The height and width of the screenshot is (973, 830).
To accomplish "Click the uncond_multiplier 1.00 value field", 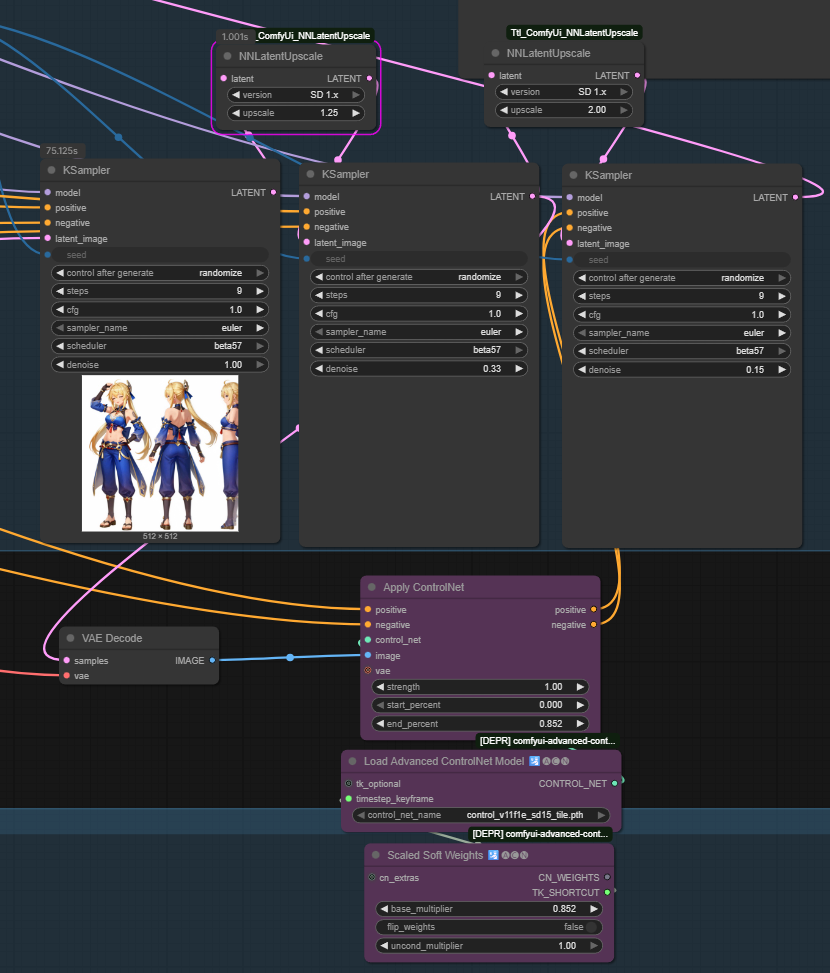I will [x=489, y=946].
